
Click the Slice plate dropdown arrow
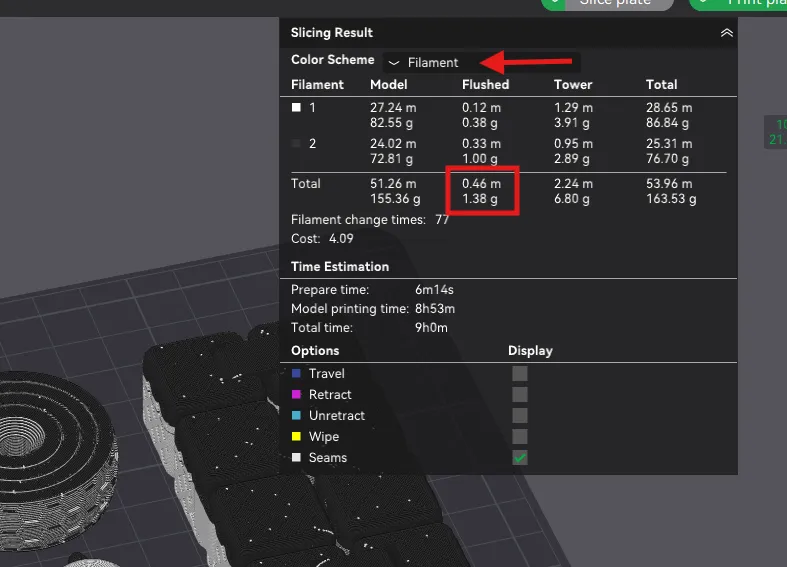(554, 3)
